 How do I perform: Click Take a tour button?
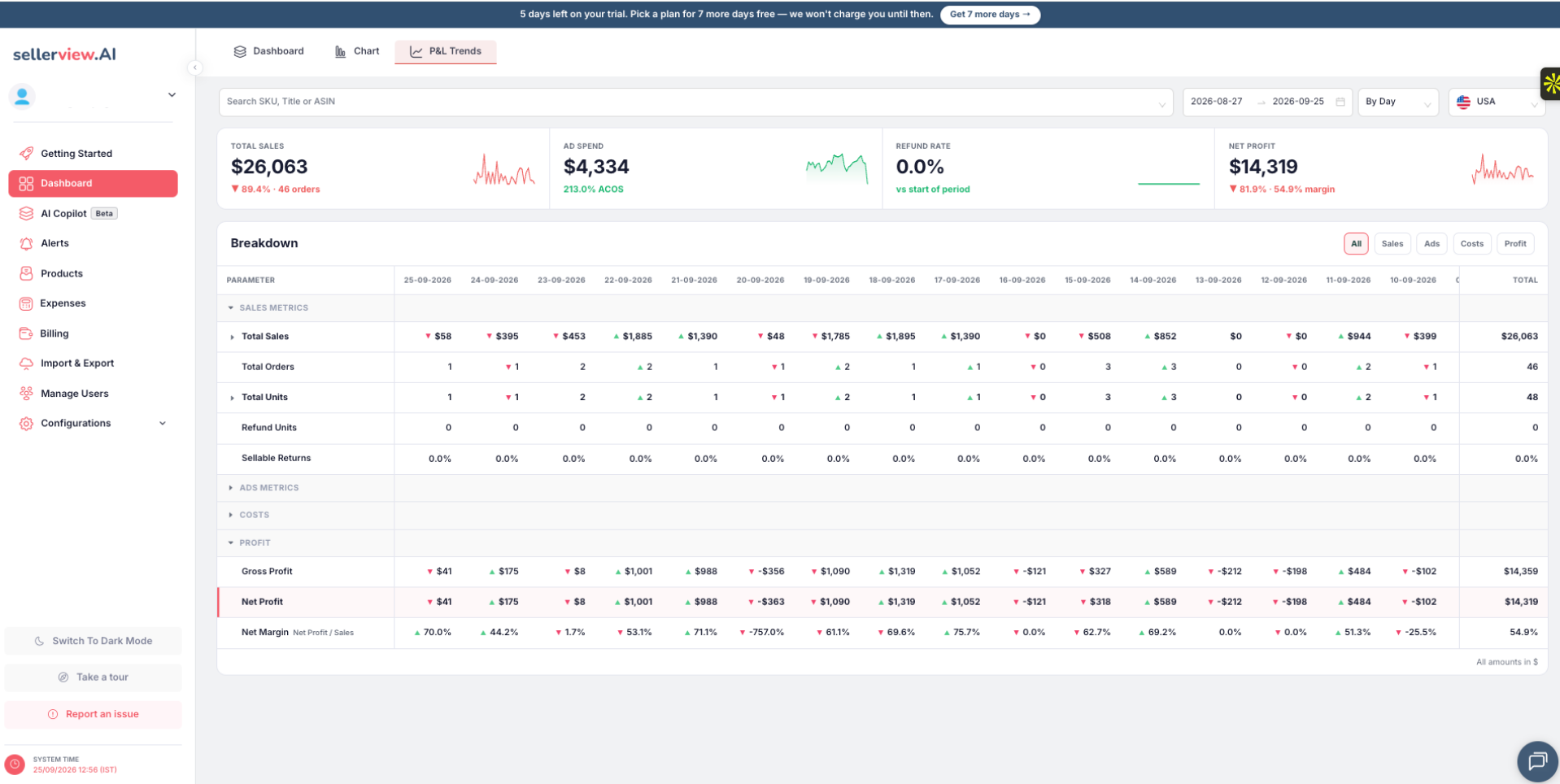pos(94,677)
